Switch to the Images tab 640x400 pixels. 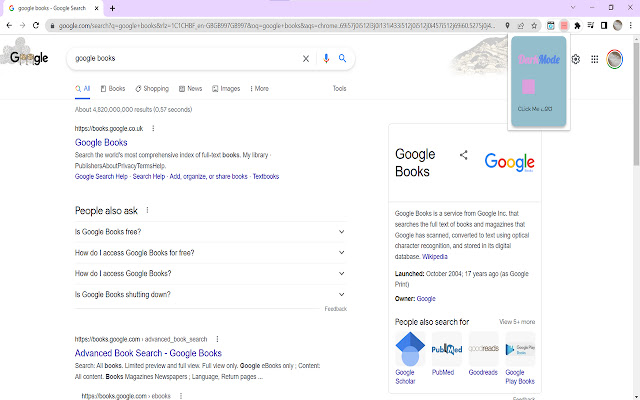[x=226, y=89]
